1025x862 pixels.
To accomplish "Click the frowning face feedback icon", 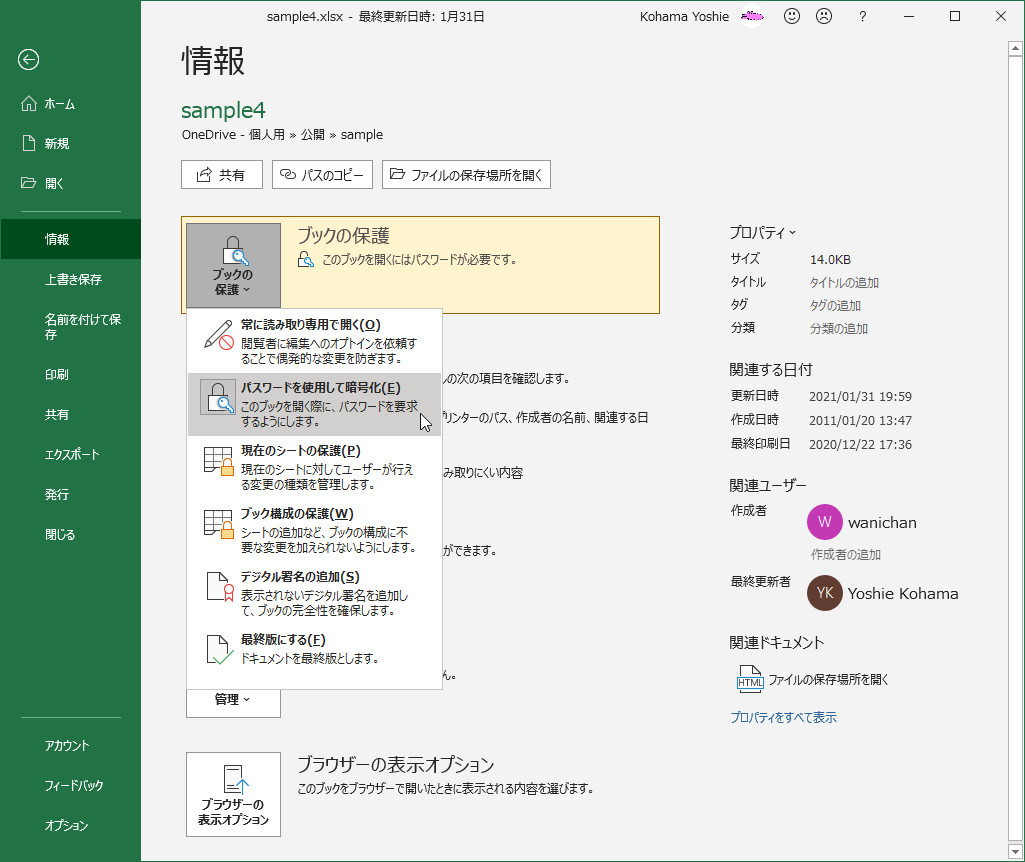I will 824,16.
